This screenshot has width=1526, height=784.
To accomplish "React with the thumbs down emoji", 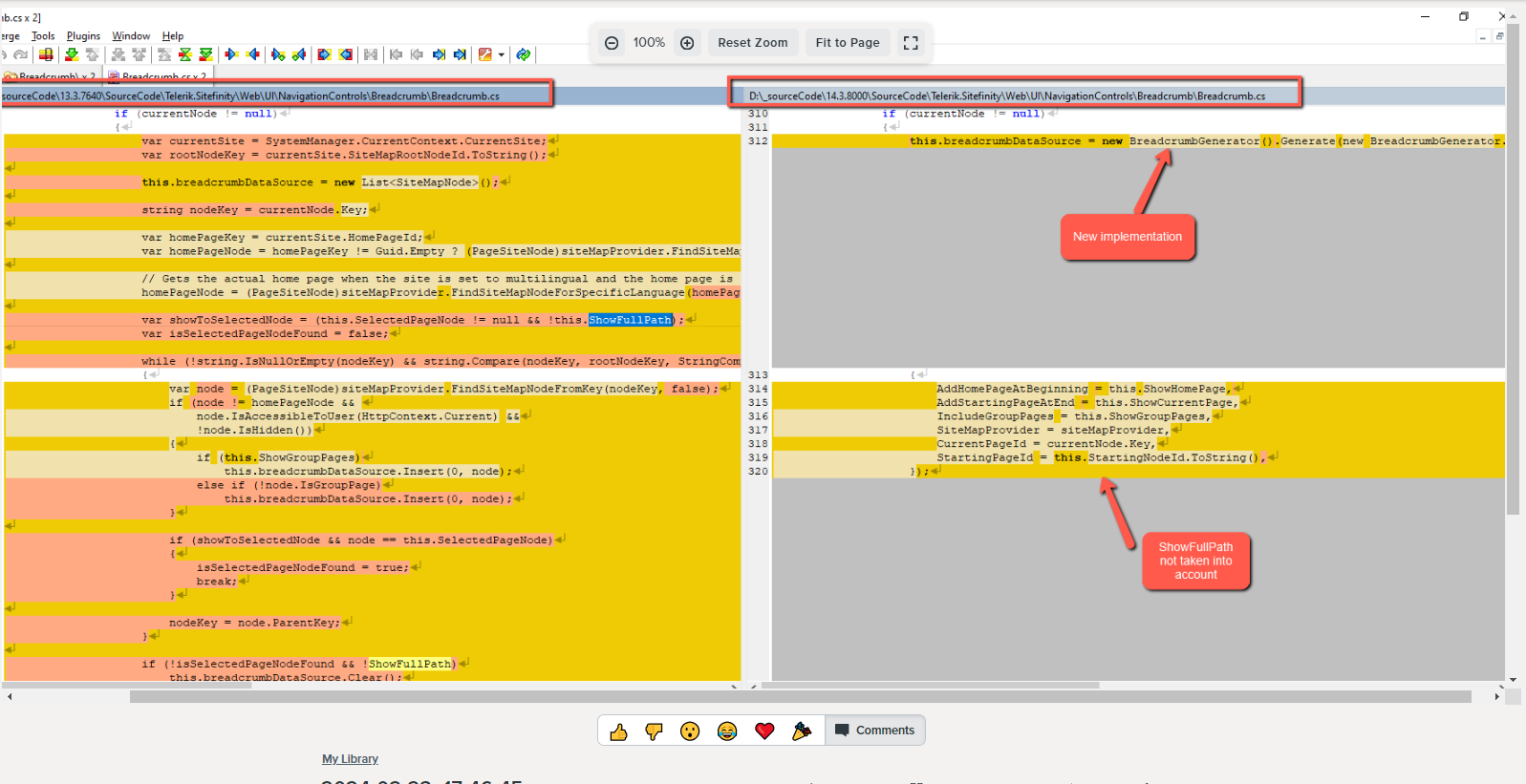I will click(655, 731).
